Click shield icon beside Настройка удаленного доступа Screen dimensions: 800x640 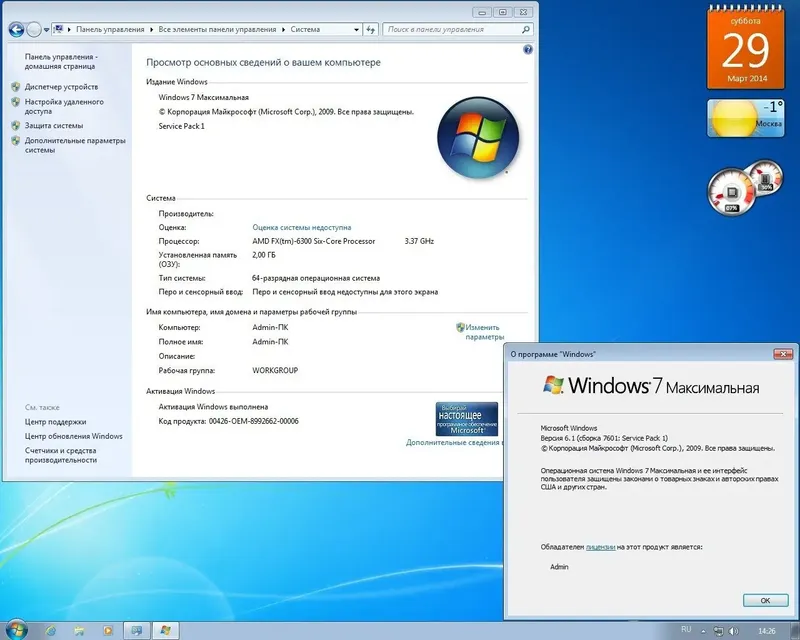coord(16,102)
